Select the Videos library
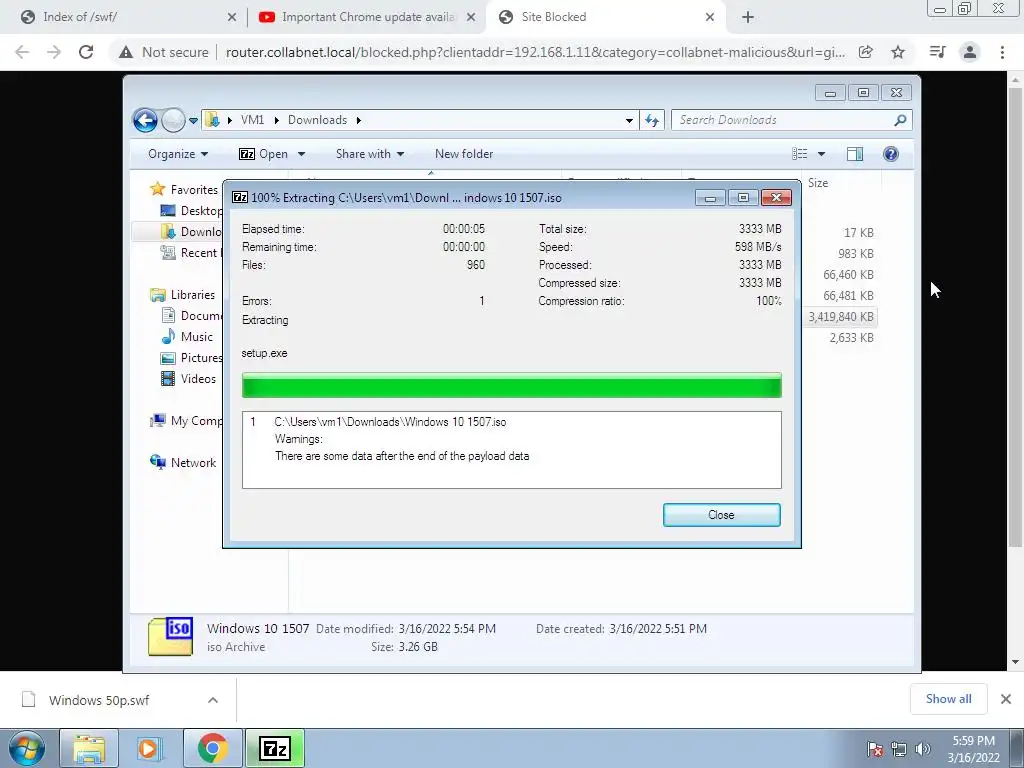The width and height of the screenshot is (1024, 768). point(189,379)
